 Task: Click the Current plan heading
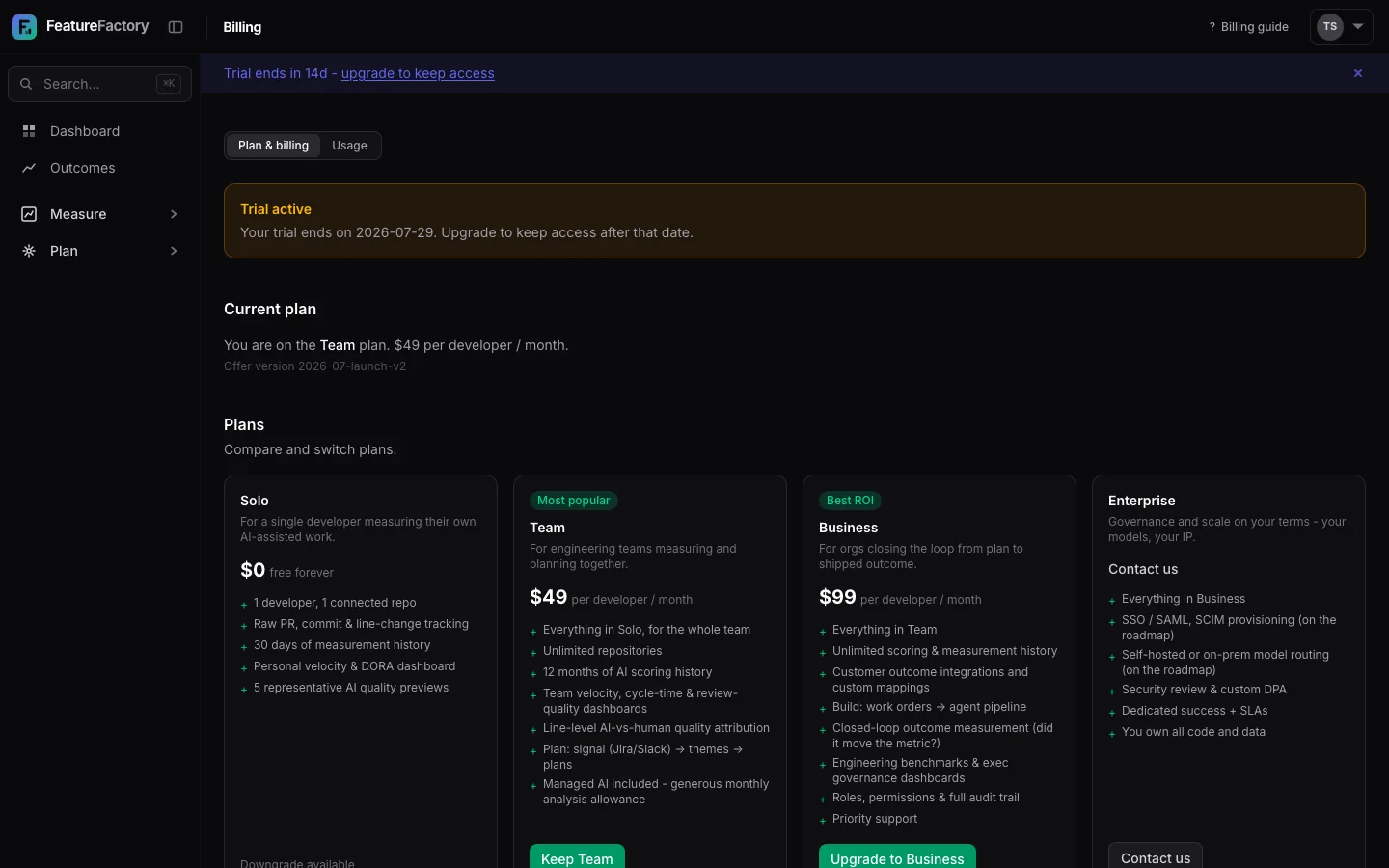coord(270,309)
